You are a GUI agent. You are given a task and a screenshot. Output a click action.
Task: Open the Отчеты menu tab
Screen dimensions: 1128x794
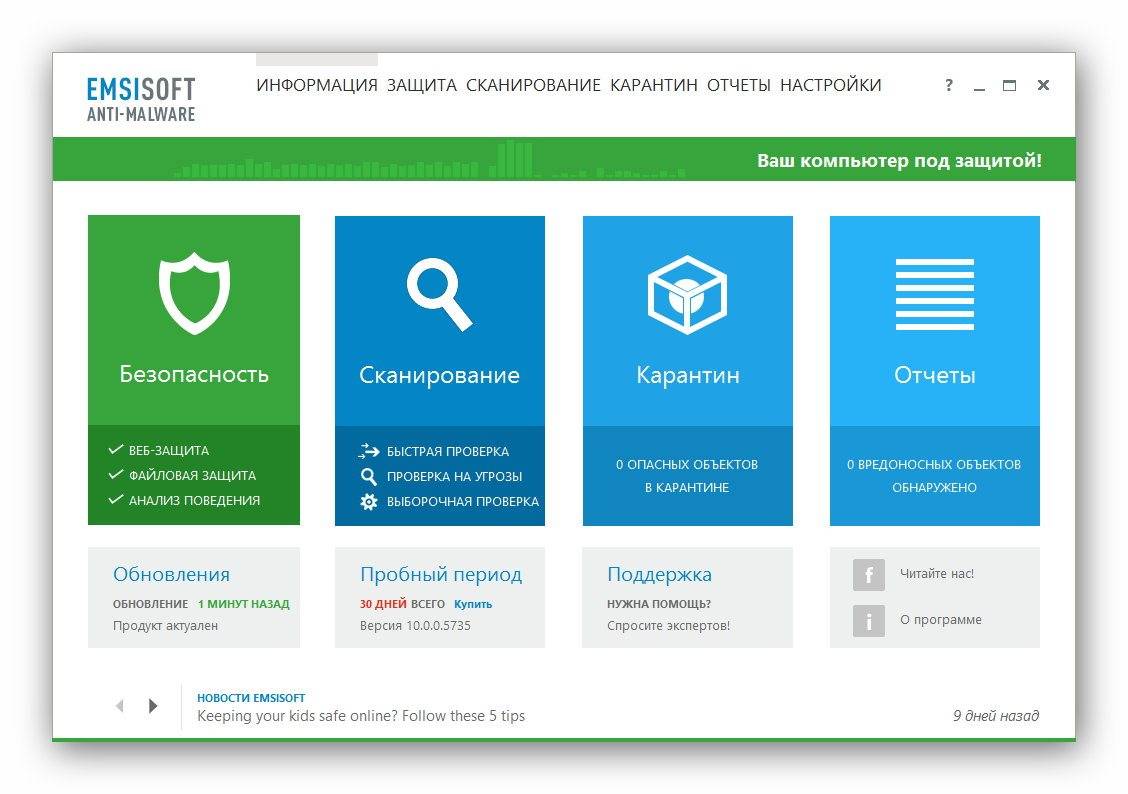739,85
